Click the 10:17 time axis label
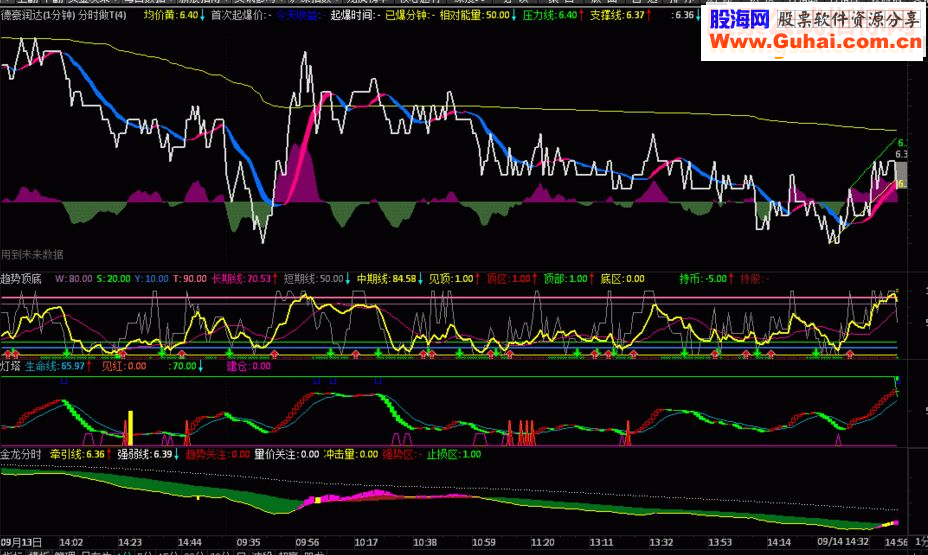 pos(366,542)
